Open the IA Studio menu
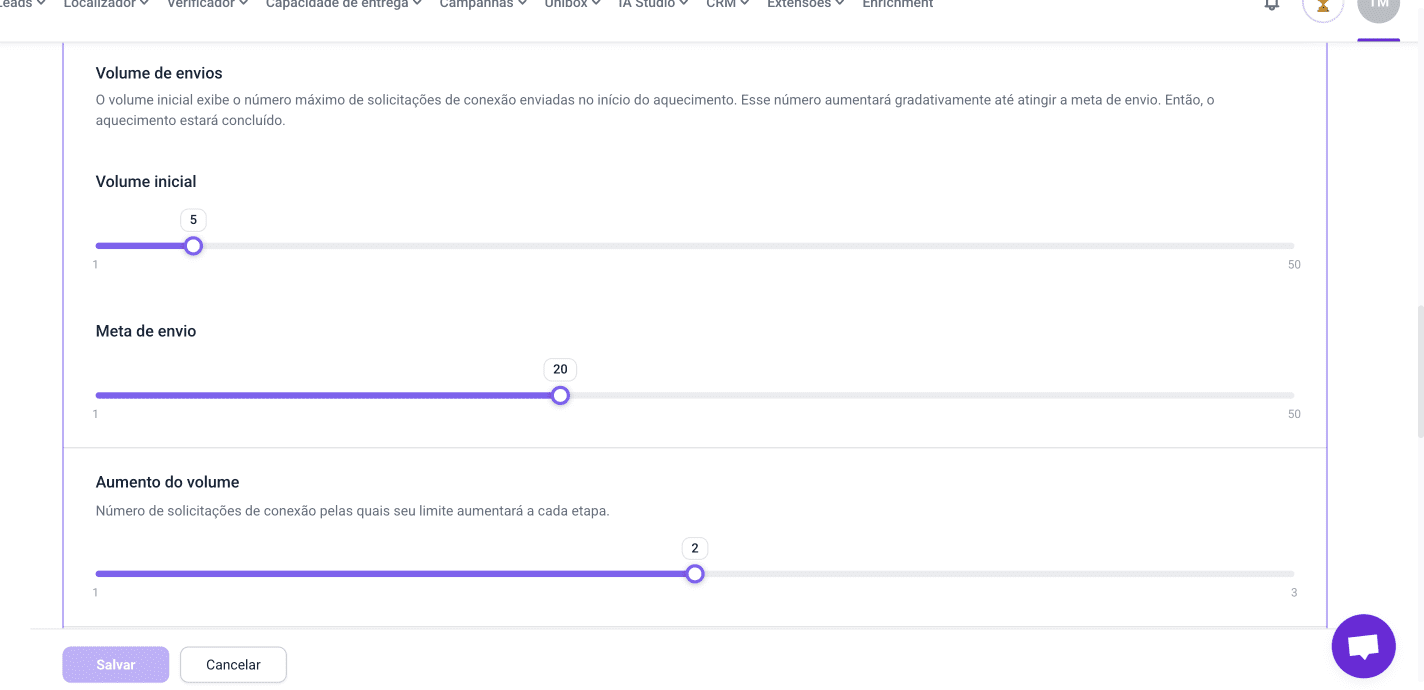The width and height of the screenshot is (1424, 690). [x=653, y=5]
